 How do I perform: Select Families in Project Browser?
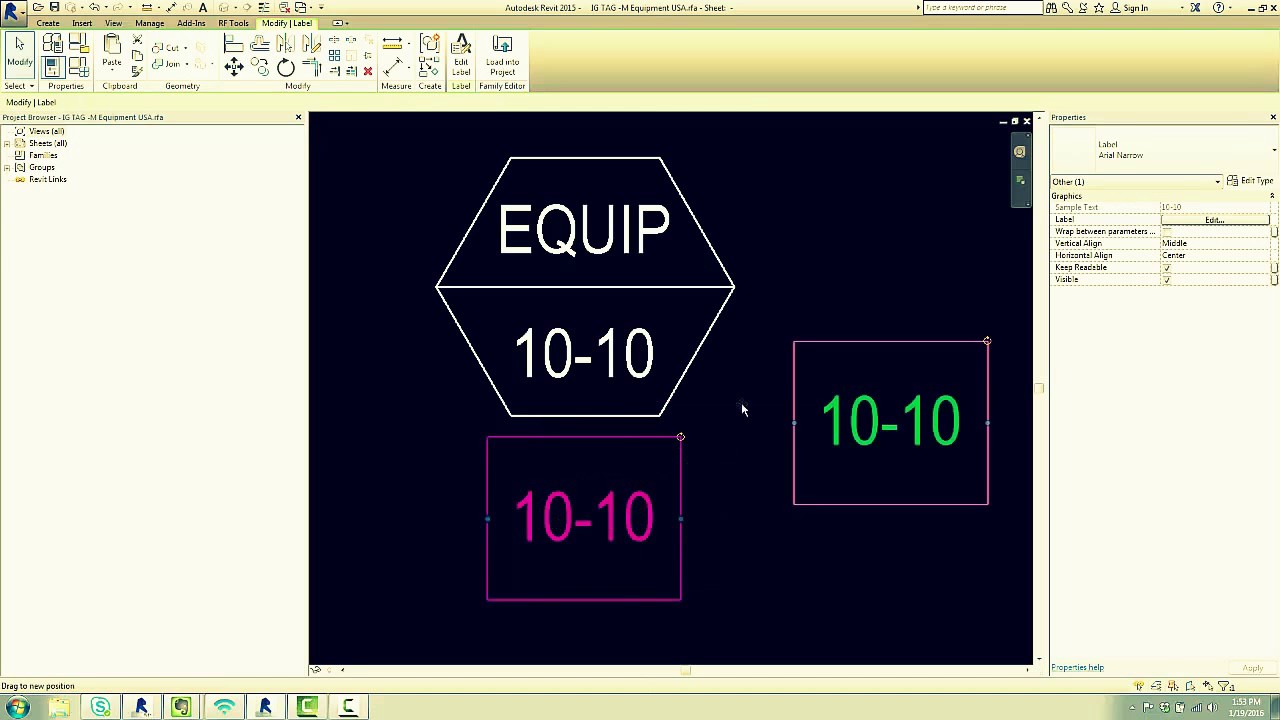pyautogui.click(x=43, y=156)
